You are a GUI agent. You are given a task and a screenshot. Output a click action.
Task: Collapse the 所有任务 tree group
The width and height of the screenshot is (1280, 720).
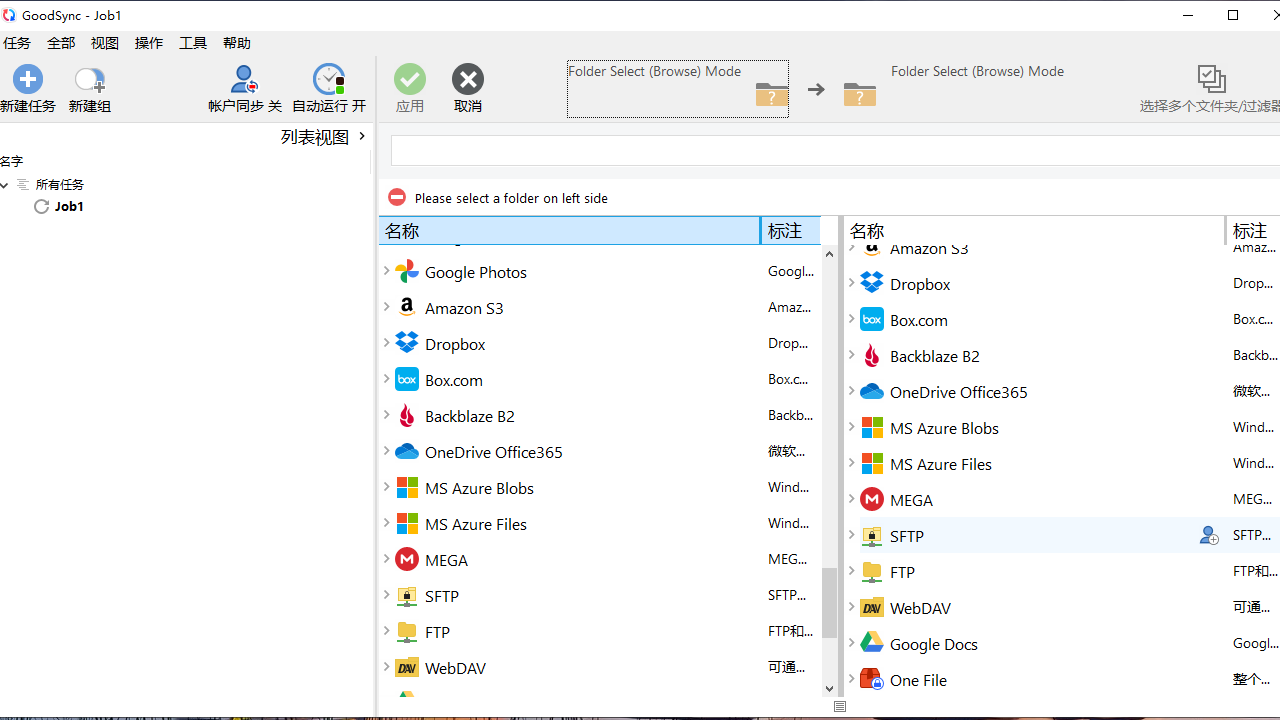[x=4, y=184]
